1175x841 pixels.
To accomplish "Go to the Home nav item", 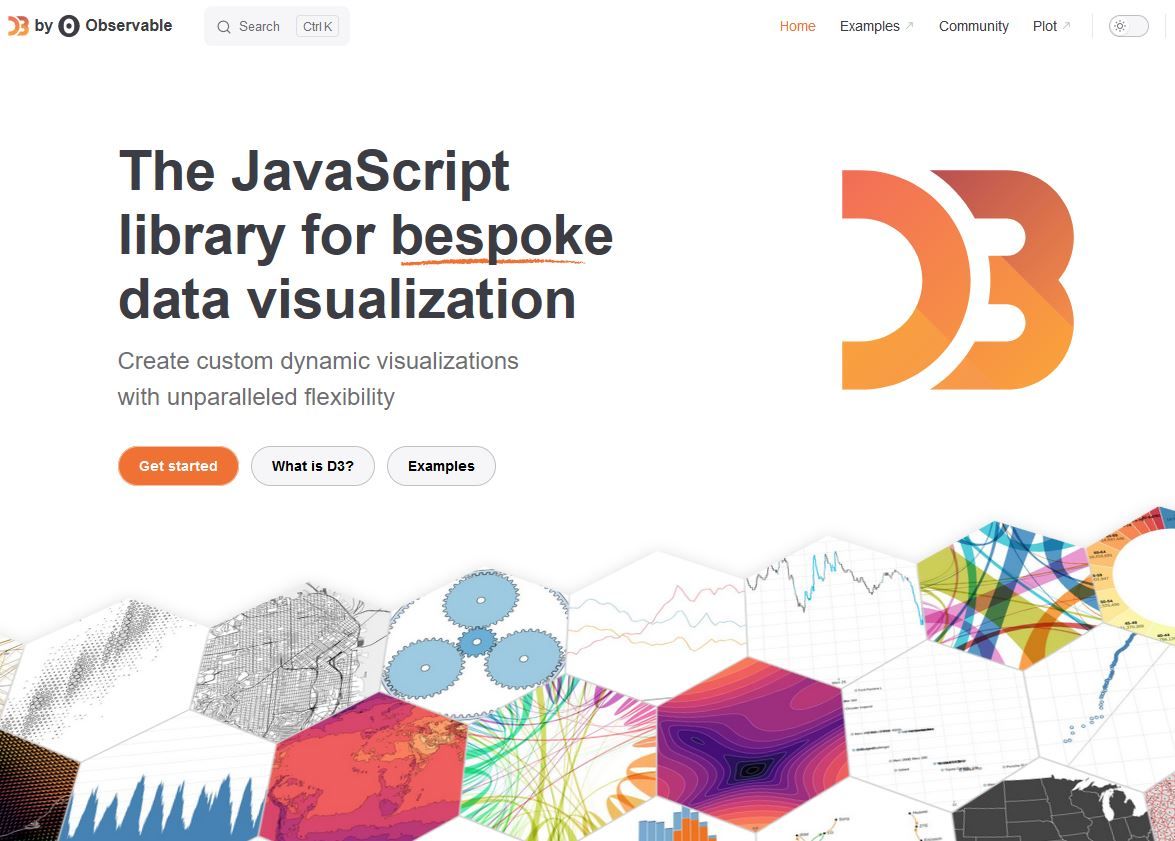I will (797, 26).
